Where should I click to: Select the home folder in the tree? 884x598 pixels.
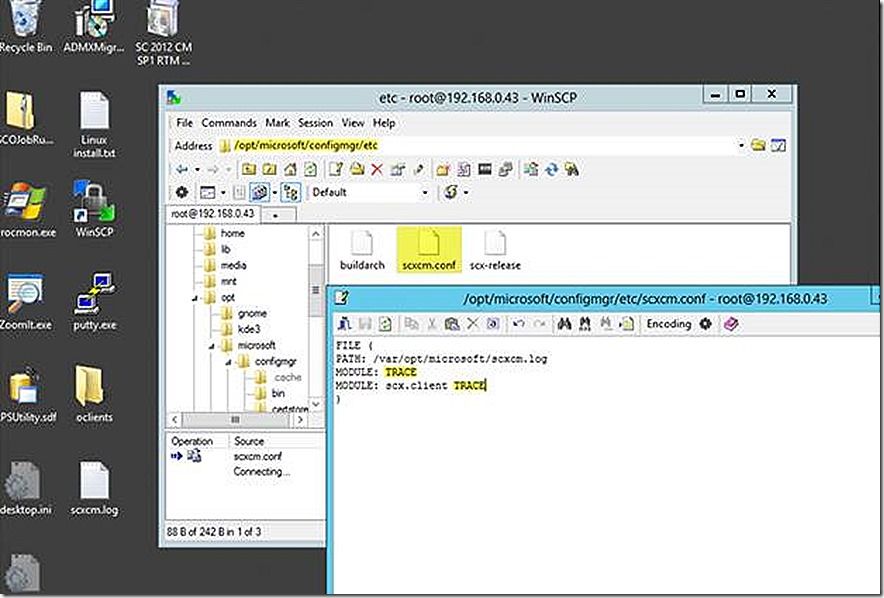(x=232, y=233)
